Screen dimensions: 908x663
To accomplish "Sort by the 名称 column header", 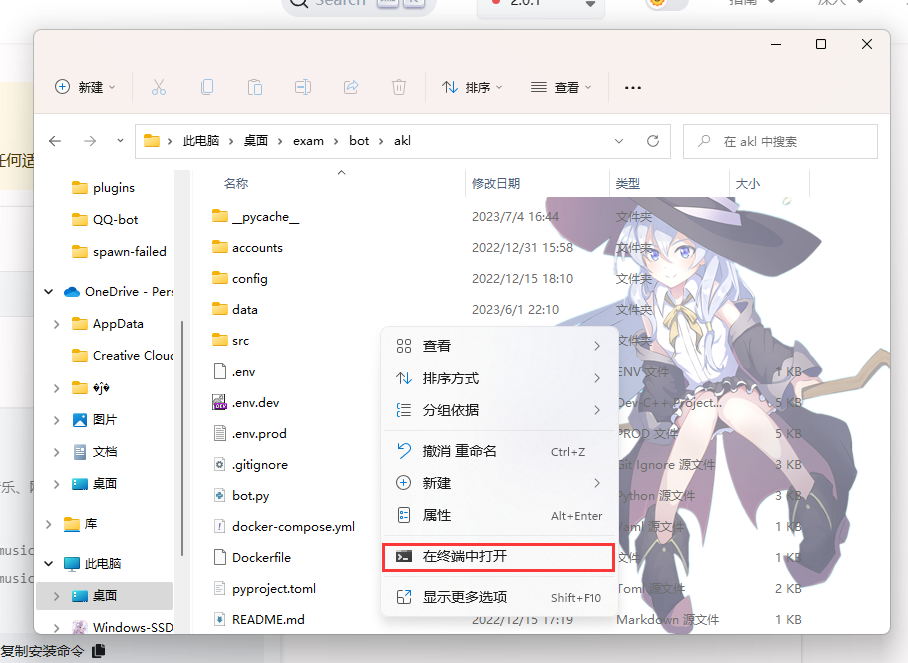I will (236, 184).
